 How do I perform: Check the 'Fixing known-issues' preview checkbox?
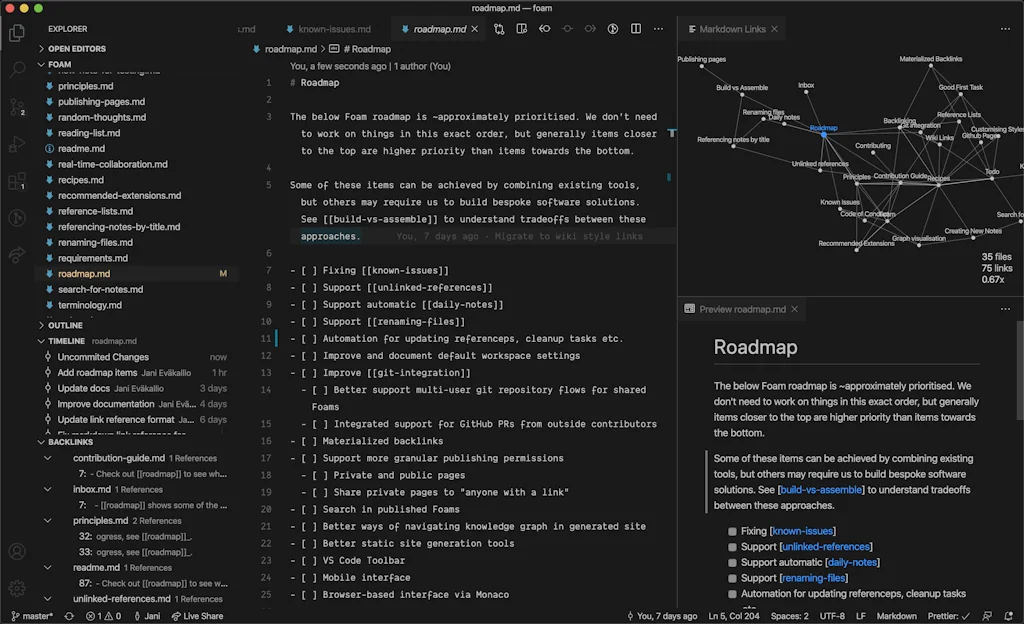tap(733, 531)
